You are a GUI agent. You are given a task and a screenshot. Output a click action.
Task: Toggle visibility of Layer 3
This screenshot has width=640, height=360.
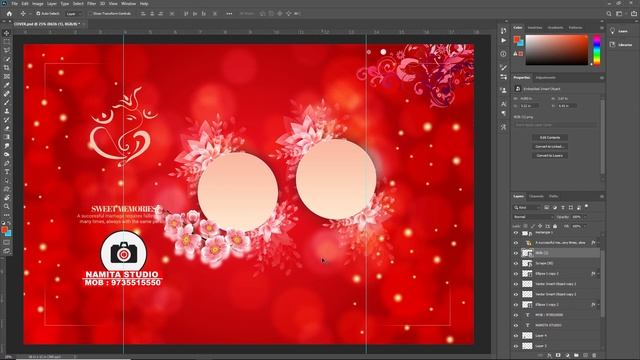pos(516,346)
